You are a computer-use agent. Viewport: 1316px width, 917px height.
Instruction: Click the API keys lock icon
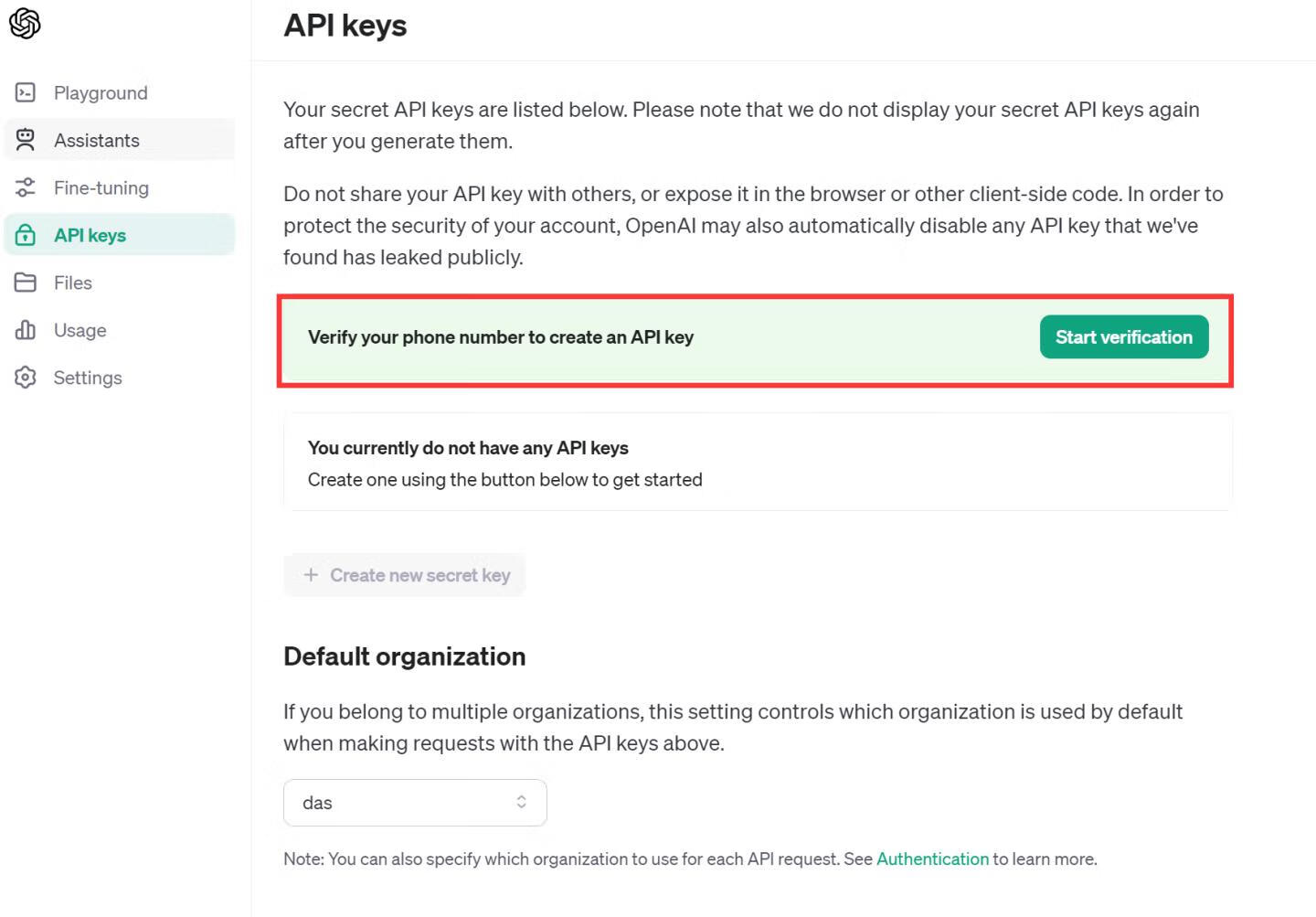click(26, 235)
